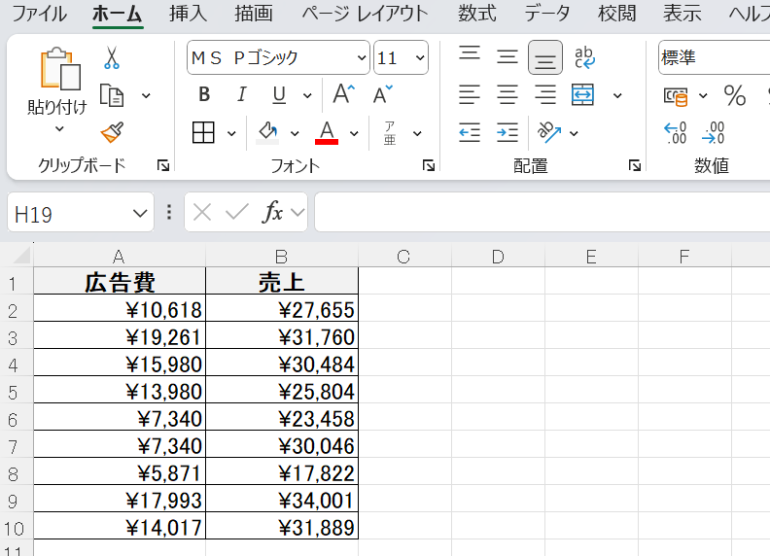Open the Insert Function fx dialog
Image resolution: width=770 pixels, height=556 pixels.
click(x=273, y=212)
